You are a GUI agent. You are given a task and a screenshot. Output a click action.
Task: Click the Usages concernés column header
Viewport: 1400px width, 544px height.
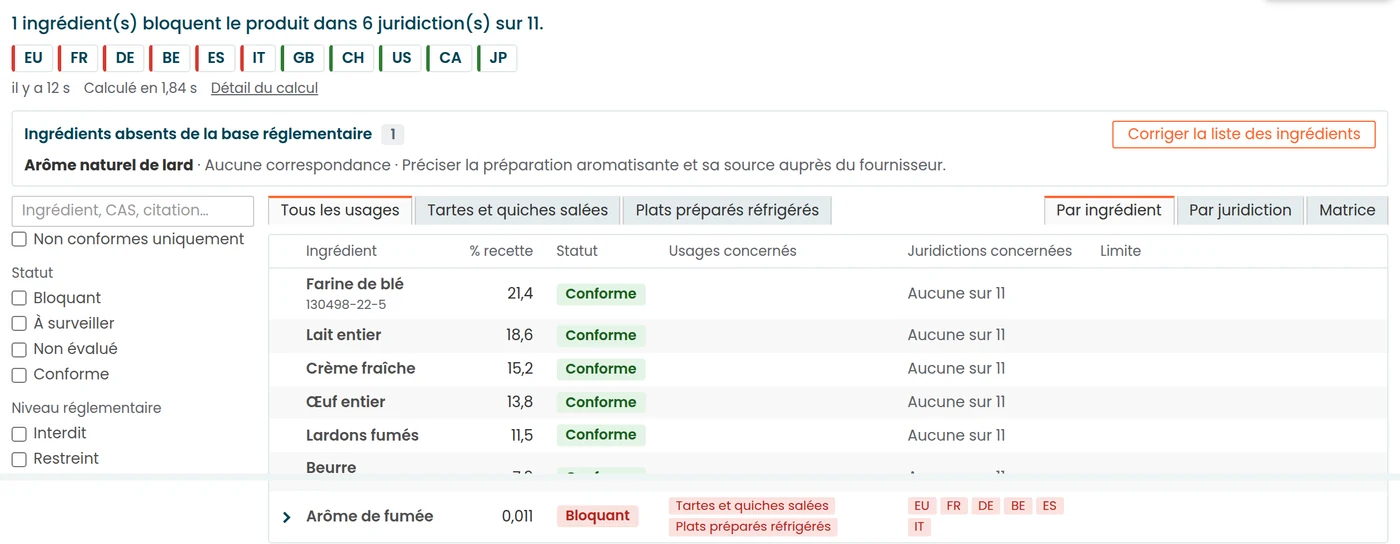732,251
